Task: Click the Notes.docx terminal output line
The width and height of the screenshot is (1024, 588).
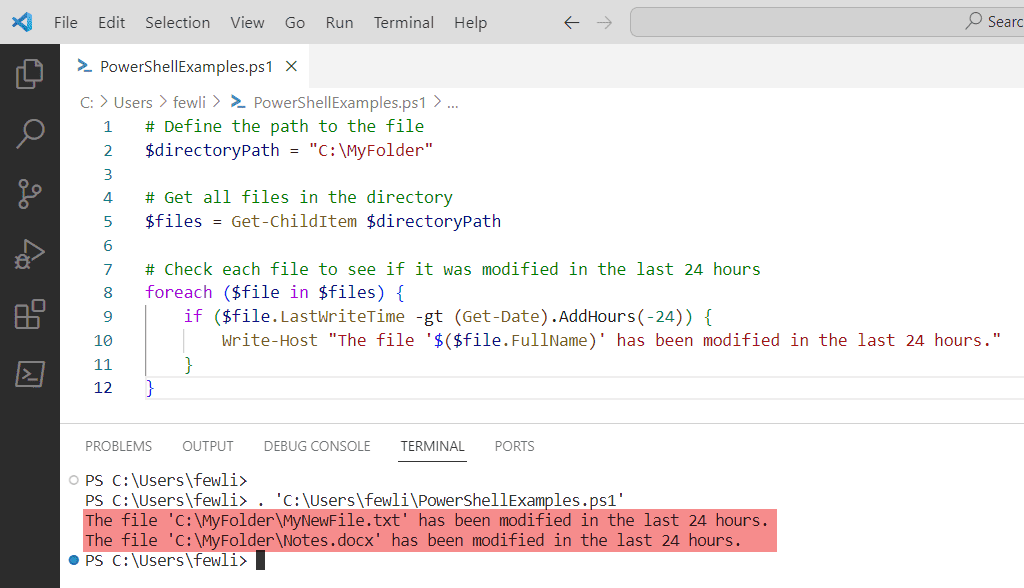Action: (x=413, y=540)
